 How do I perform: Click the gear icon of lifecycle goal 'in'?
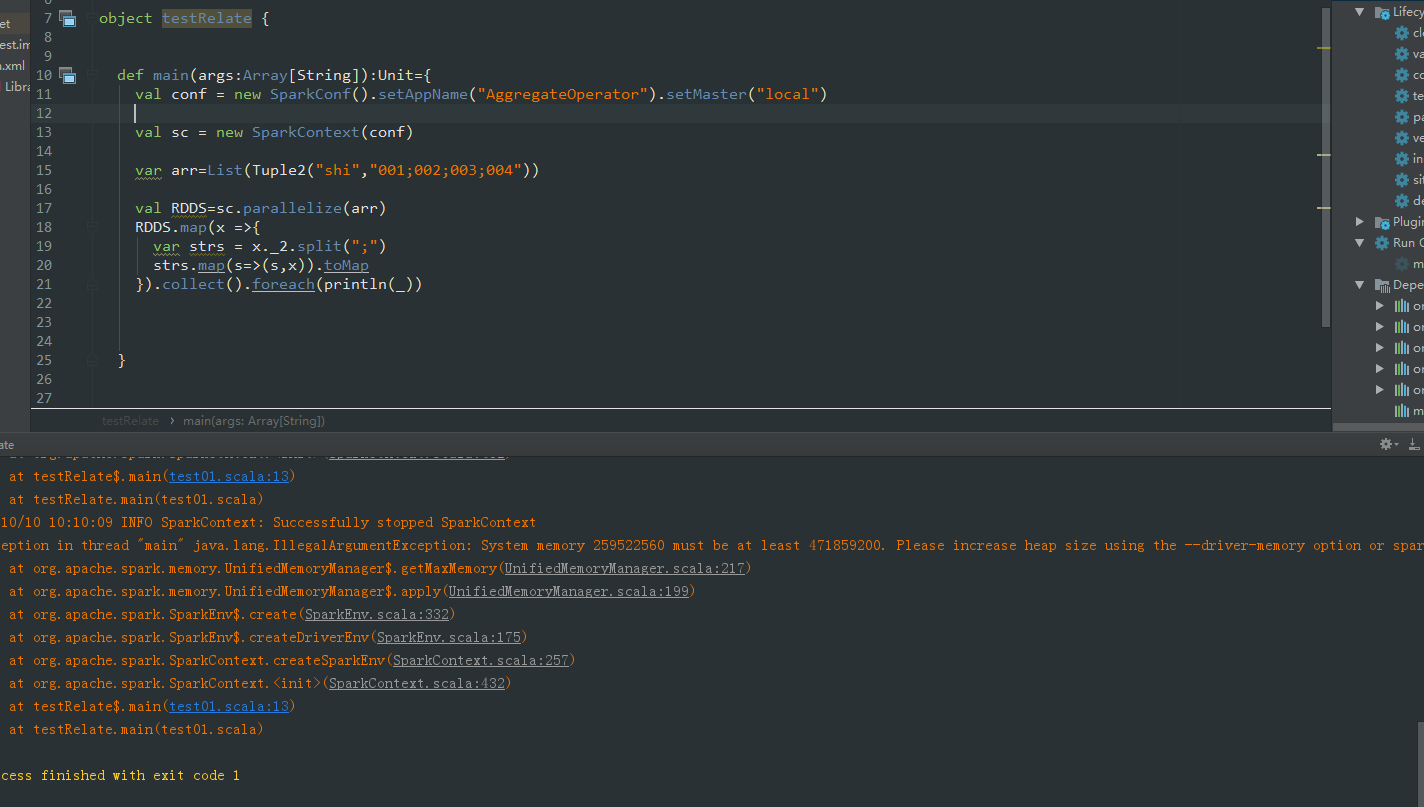(1402, 159)
